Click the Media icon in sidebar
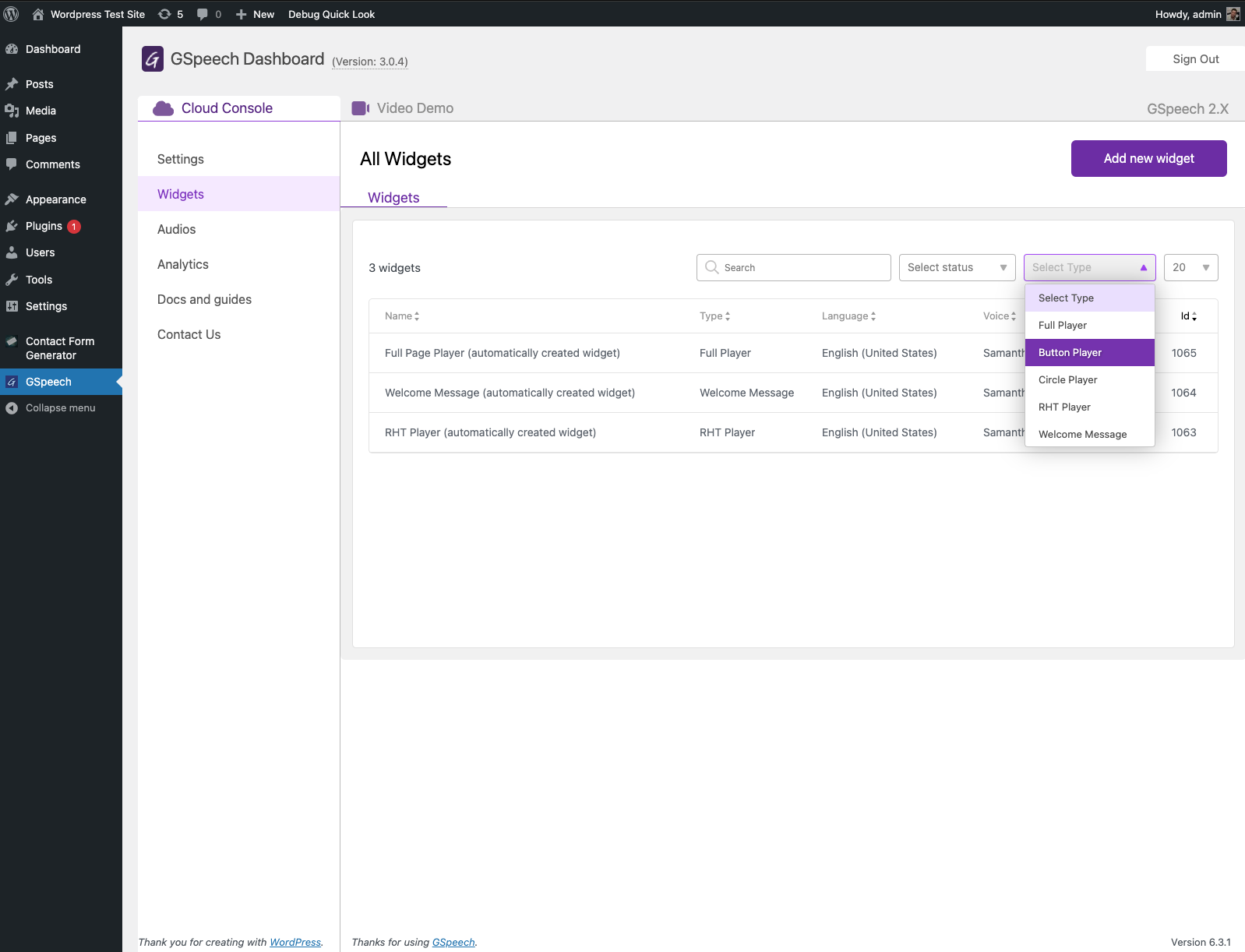 coord(12,111)
